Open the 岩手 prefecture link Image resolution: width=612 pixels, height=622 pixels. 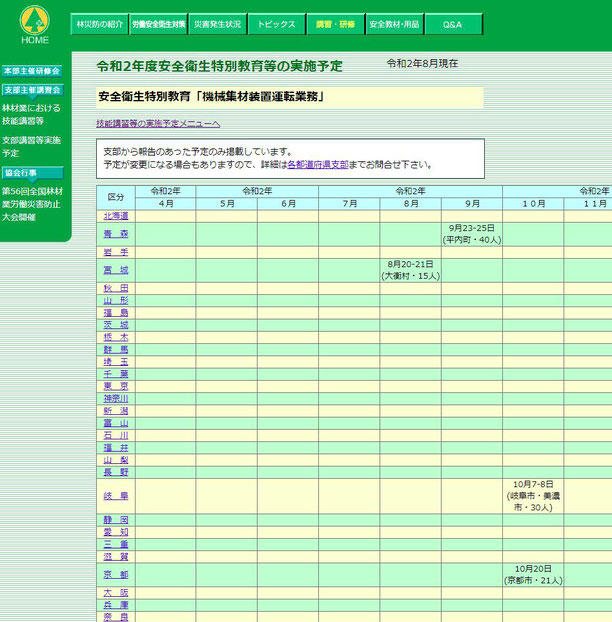point(116,252)
